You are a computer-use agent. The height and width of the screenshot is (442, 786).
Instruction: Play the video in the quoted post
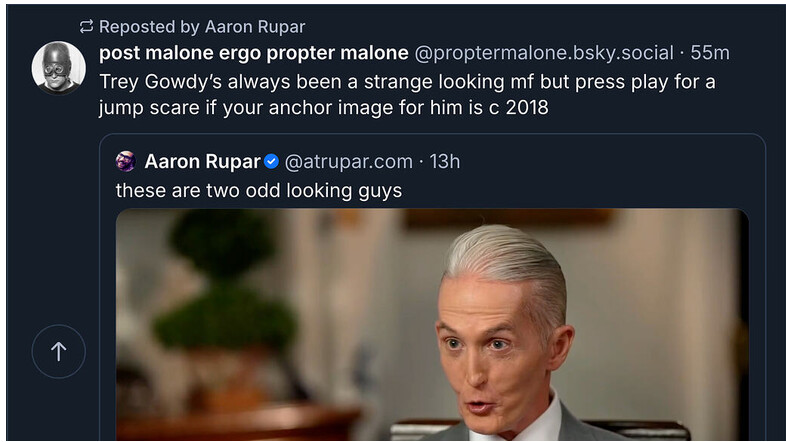tap(432, 325)
